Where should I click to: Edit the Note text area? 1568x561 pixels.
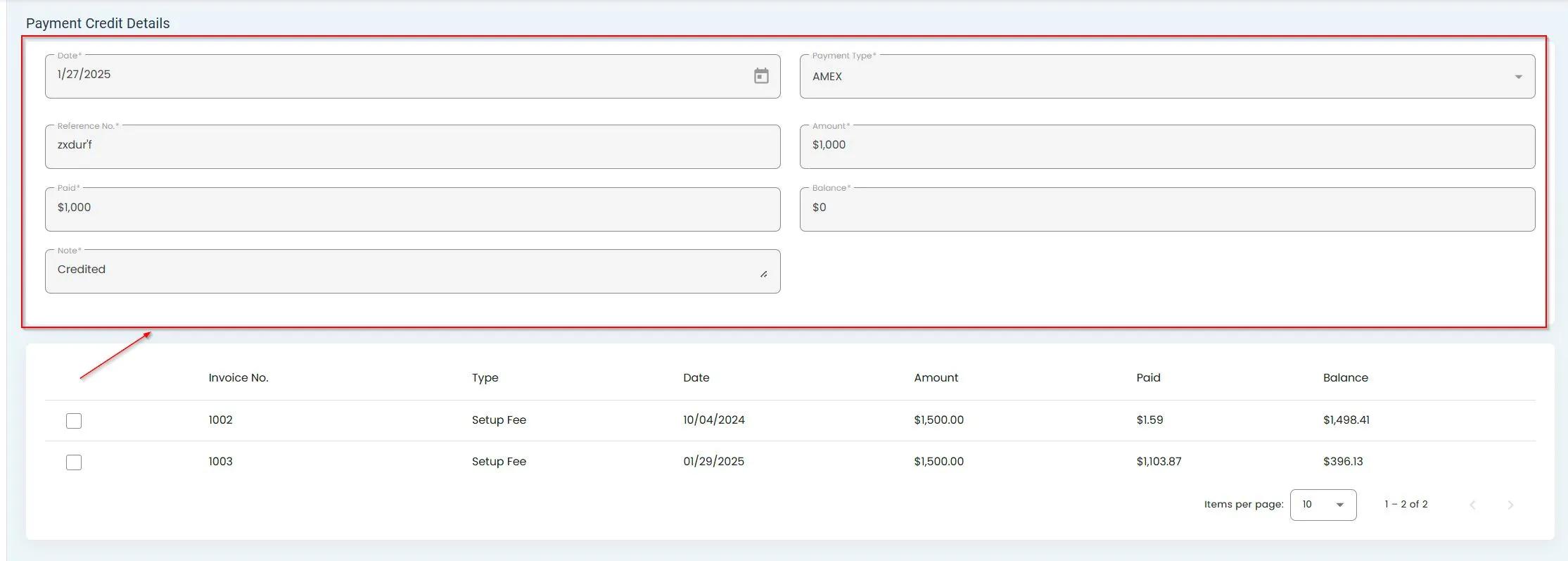click(401, 271)
